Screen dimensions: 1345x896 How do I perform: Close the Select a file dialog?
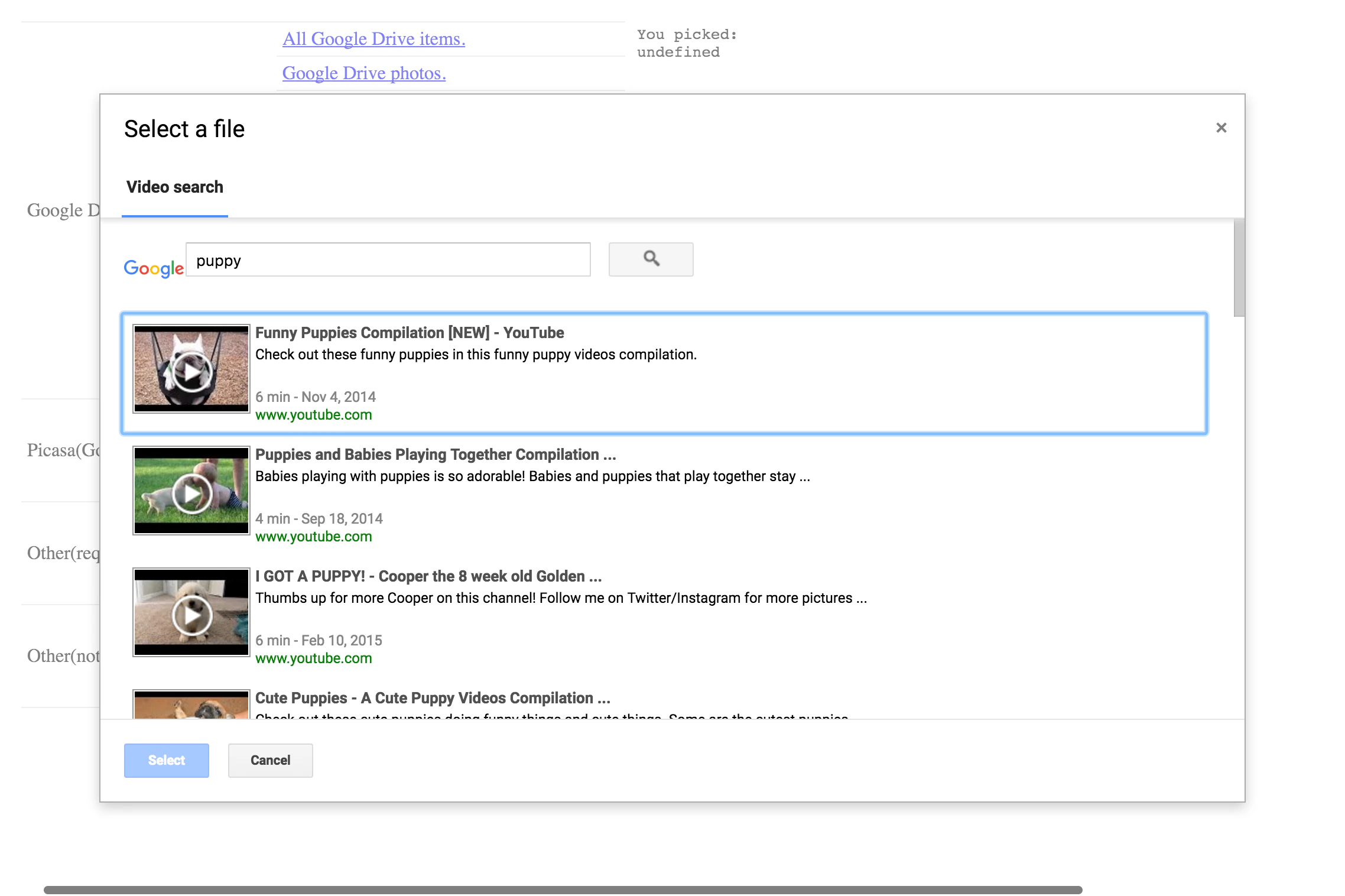pyautogui.click(x=1221, y=128)
